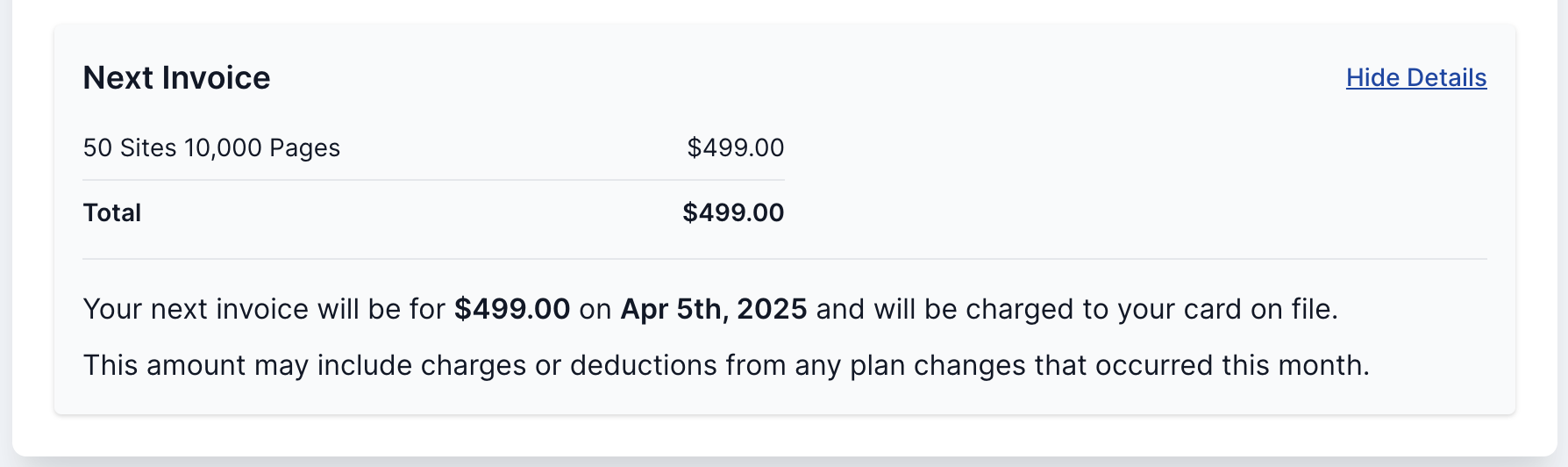This screenshot has width=1568, height=467.
Task: Select the 50 Sites 10,000 Pages line item
Action: 211,147
